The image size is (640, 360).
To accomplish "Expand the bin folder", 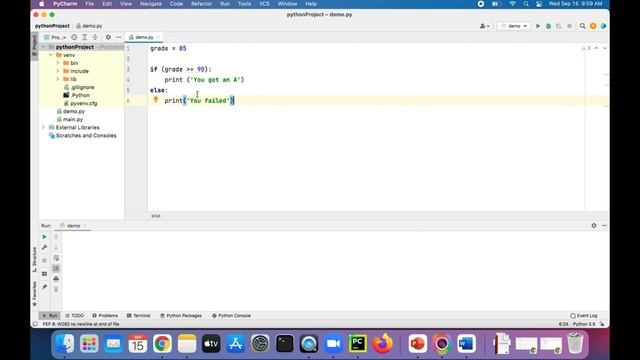I will [58, 63].
